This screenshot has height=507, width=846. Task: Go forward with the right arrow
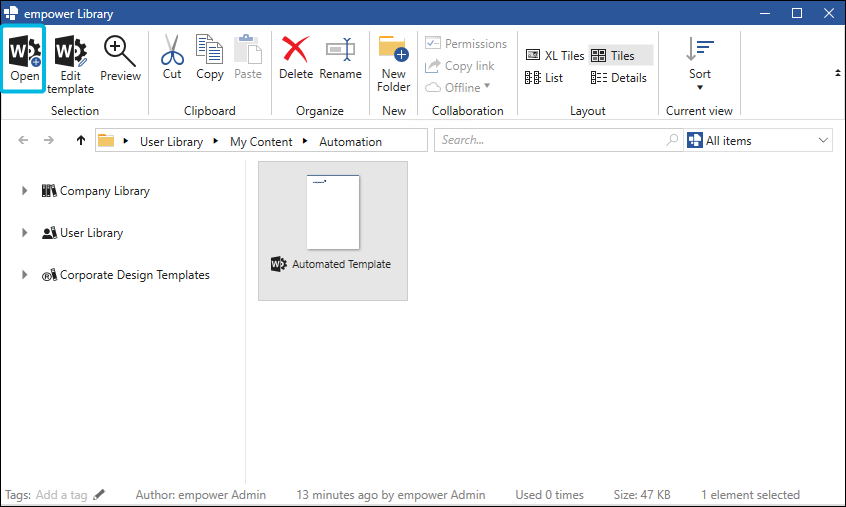tap(49, 140)
